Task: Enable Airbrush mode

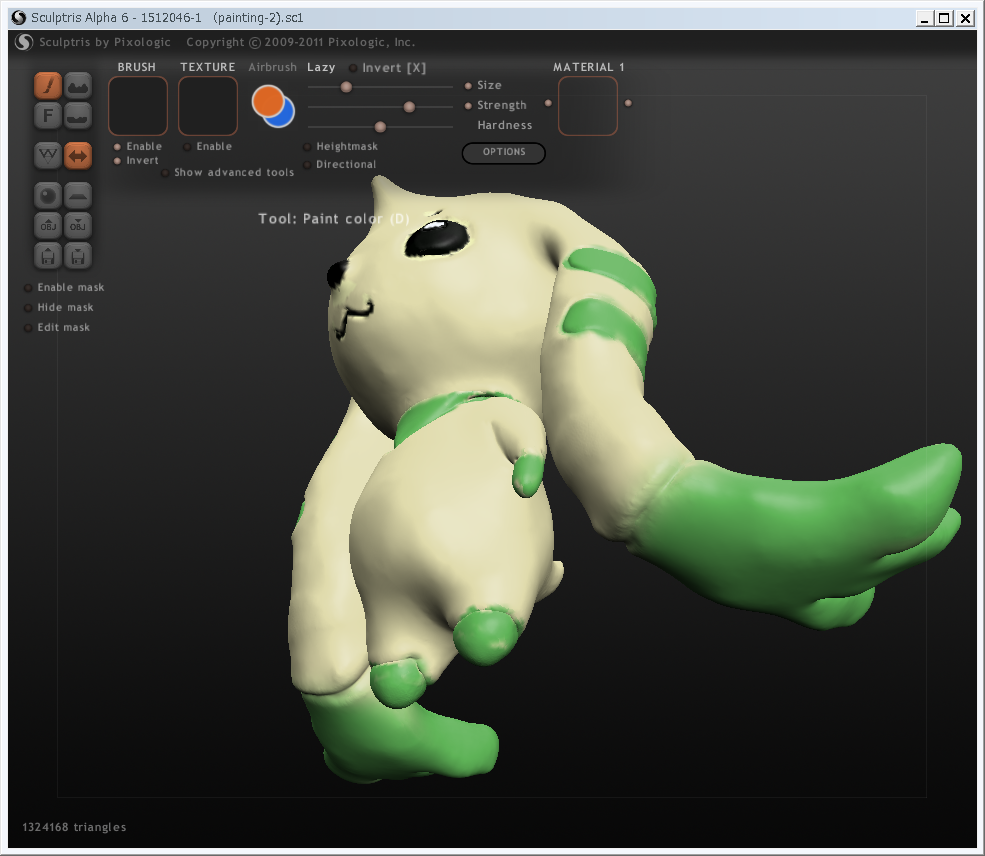Action: (273, 67)
